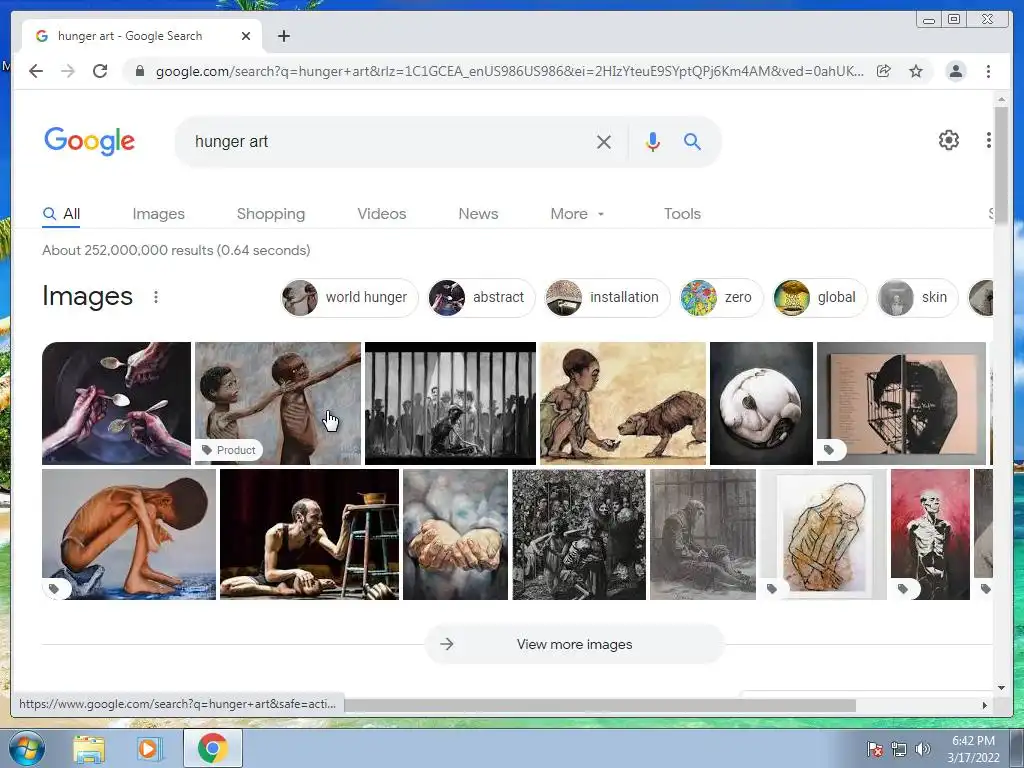Click the vertical scrollbar thumb
The height and width of the screenshot is (768, 1024).
coord(1001,165)
